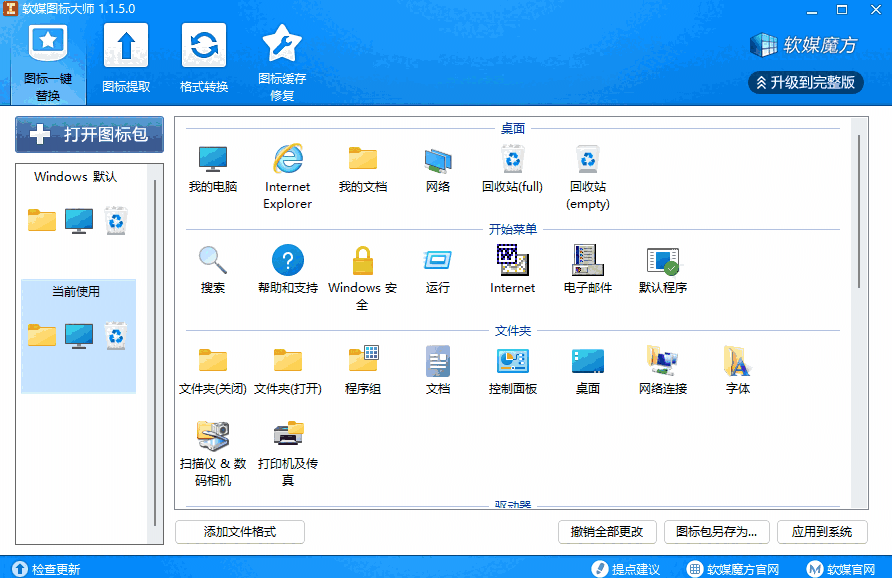This screenshot has height=578, width=892.
Task: Select the 我的电脑 desktop icon
Action: (213, 163)
